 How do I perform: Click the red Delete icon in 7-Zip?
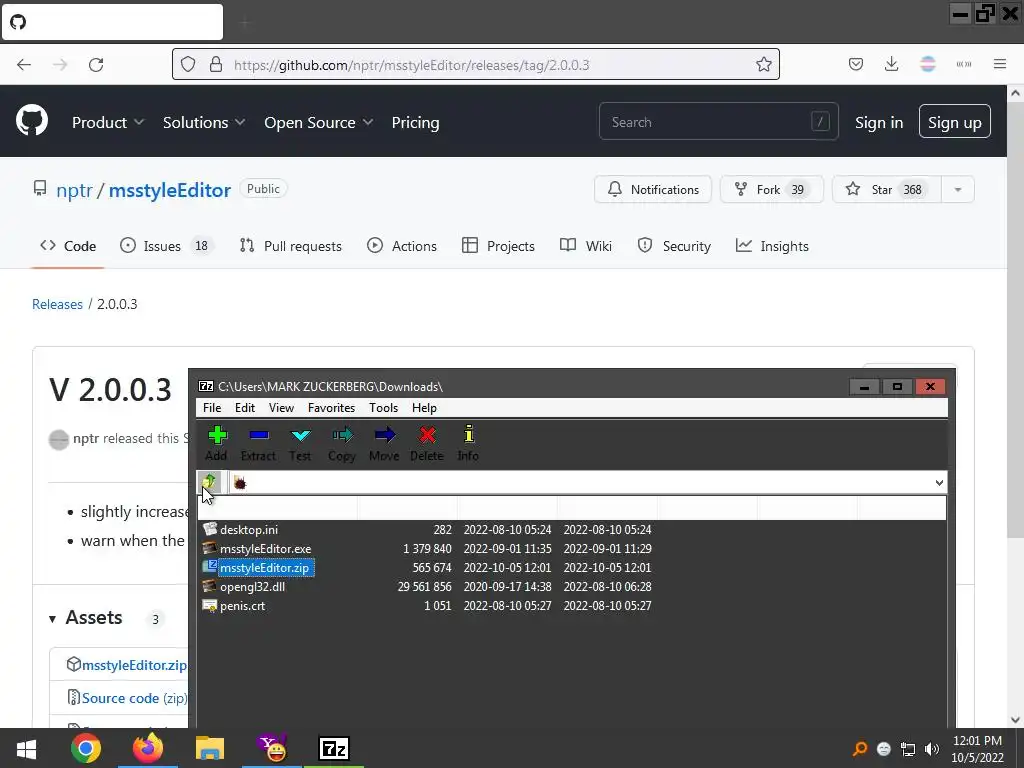tap(426, 443)
